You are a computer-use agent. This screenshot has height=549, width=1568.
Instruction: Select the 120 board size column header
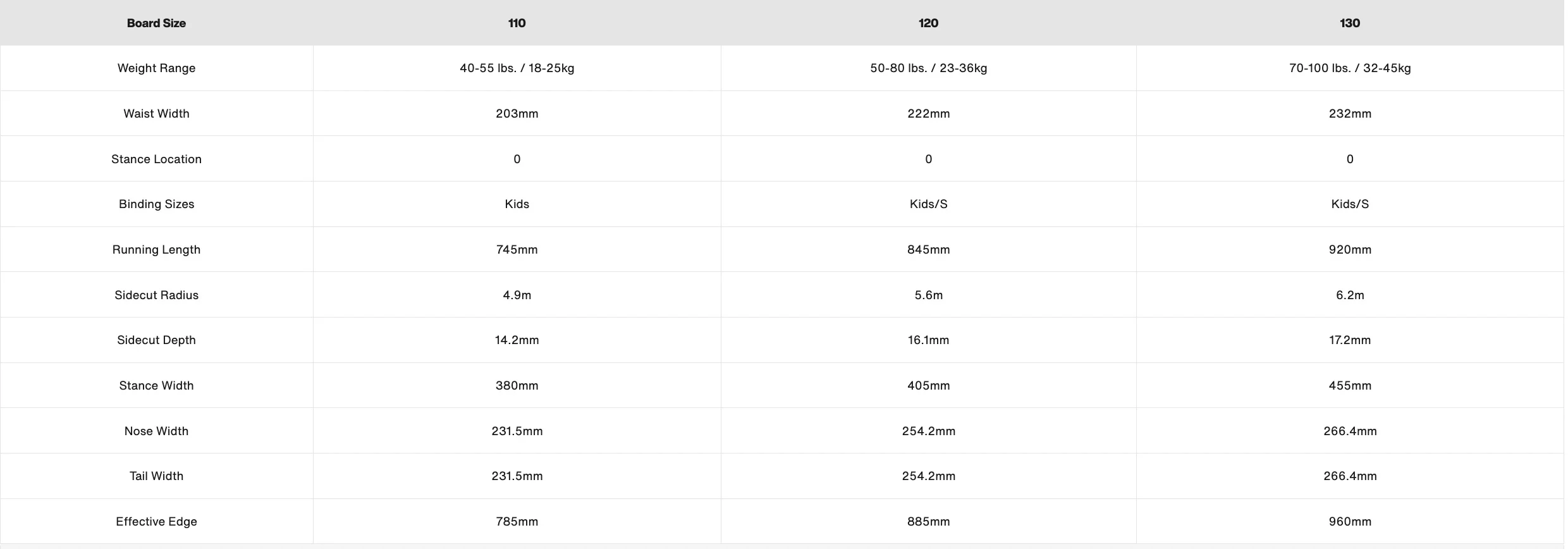(928, 23)
